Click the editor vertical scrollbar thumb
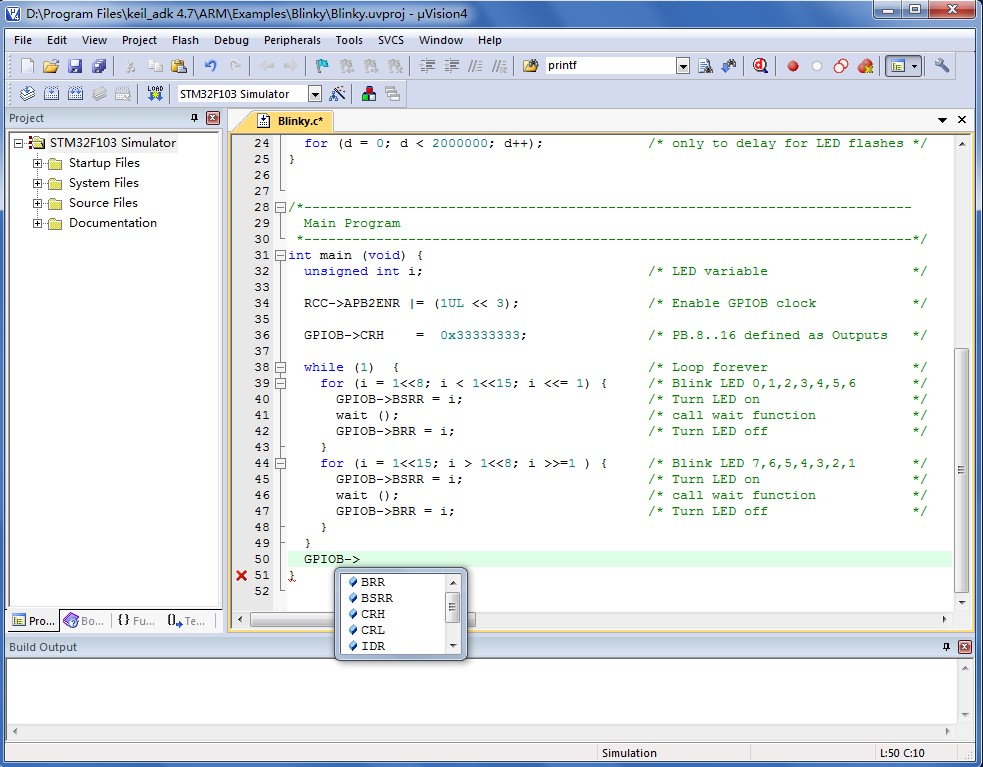Screen dimensions: 983x767 click(962, 470)
